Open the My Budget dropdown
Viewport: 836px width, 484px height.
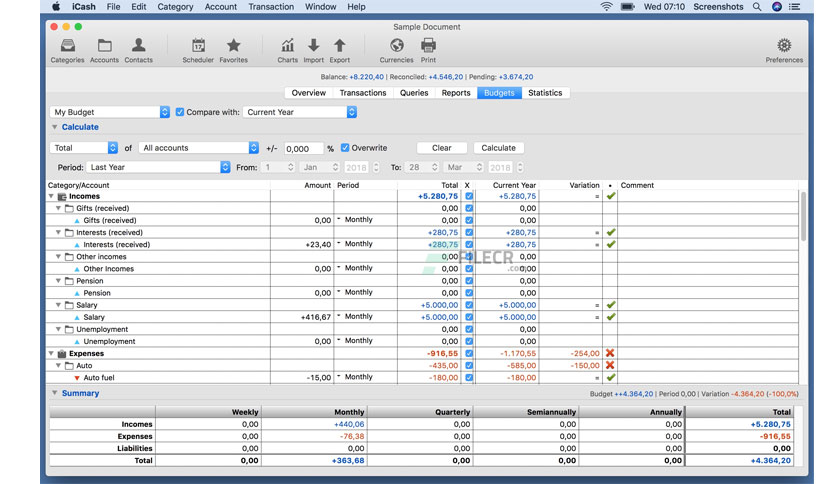click(110, 112)
